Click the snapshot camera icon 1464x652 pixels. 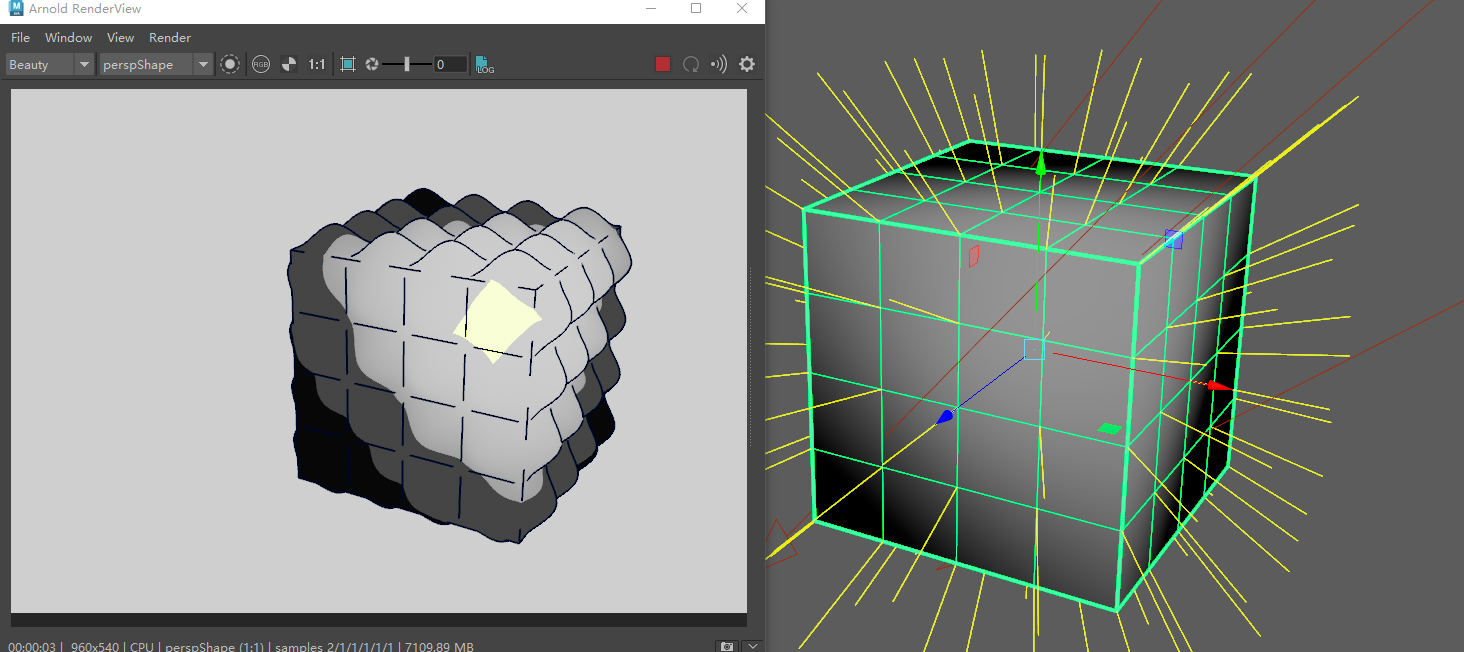(726, 646)
